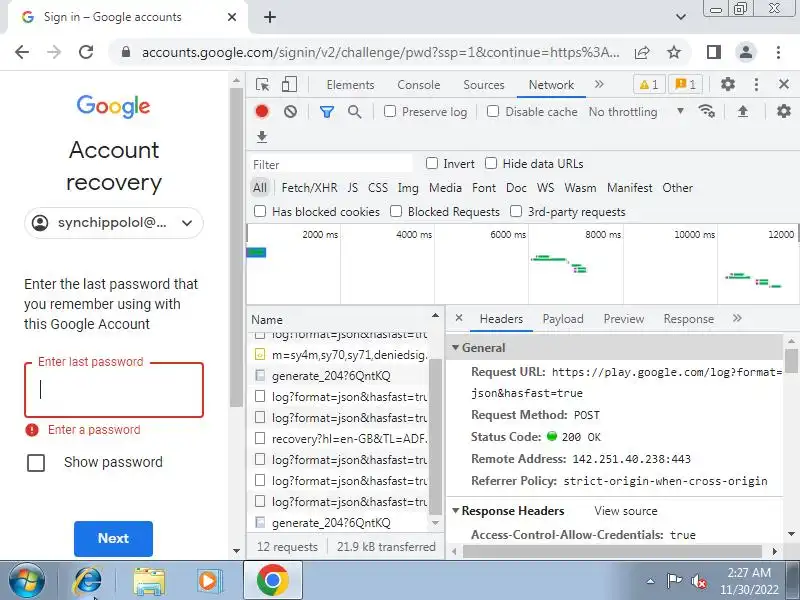
Task: Switch to the Console tab
Action: [419, 85]
